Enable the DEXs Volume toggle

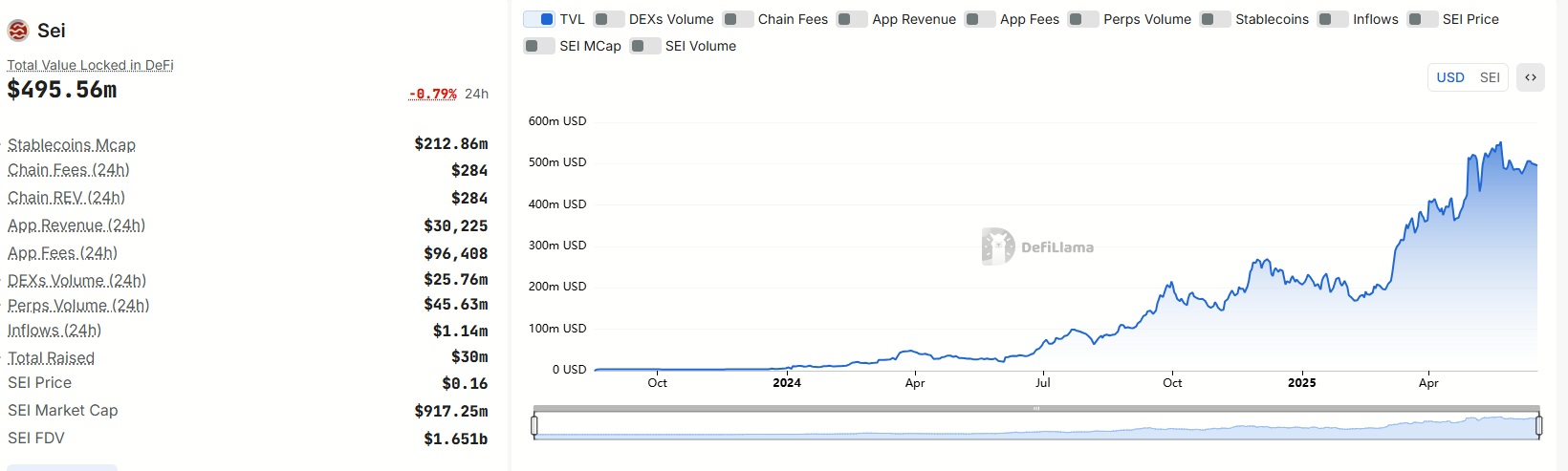click(609, 19)
